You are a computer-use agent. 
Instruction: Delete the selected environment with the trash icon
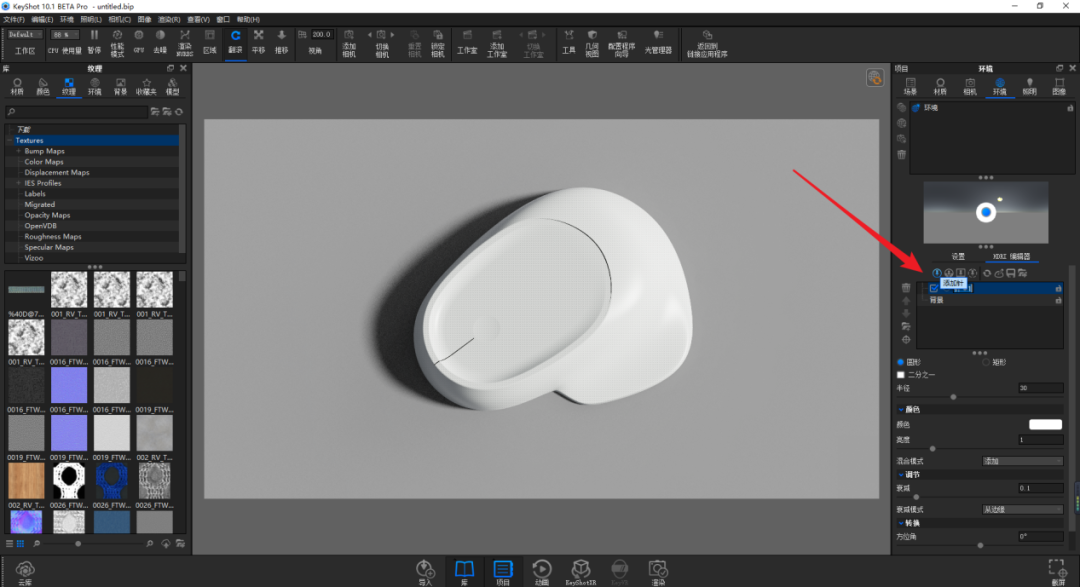click(902, 154)
